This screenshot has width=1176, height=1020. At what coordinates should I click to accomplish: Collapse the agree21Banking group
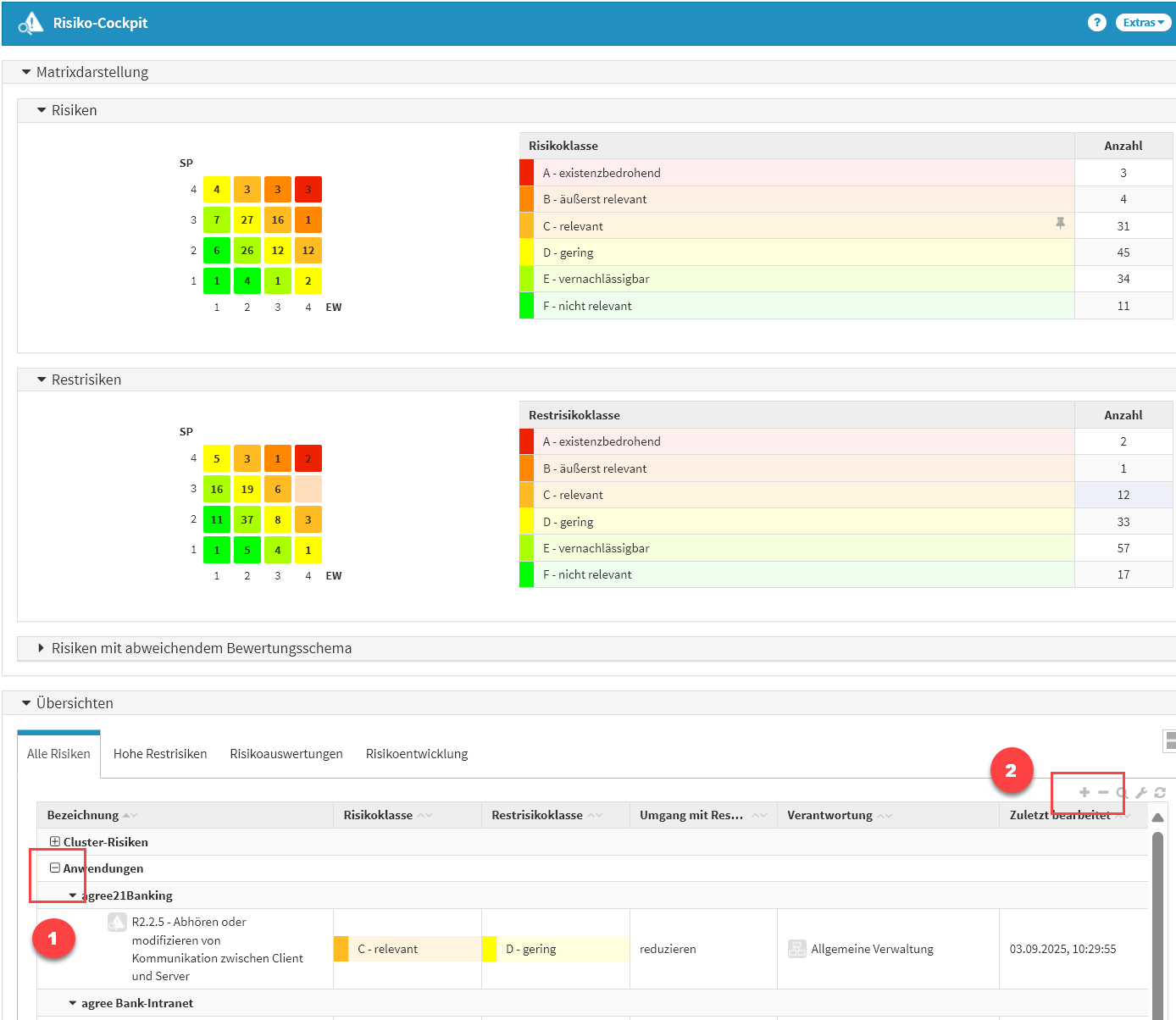point(73,895)
